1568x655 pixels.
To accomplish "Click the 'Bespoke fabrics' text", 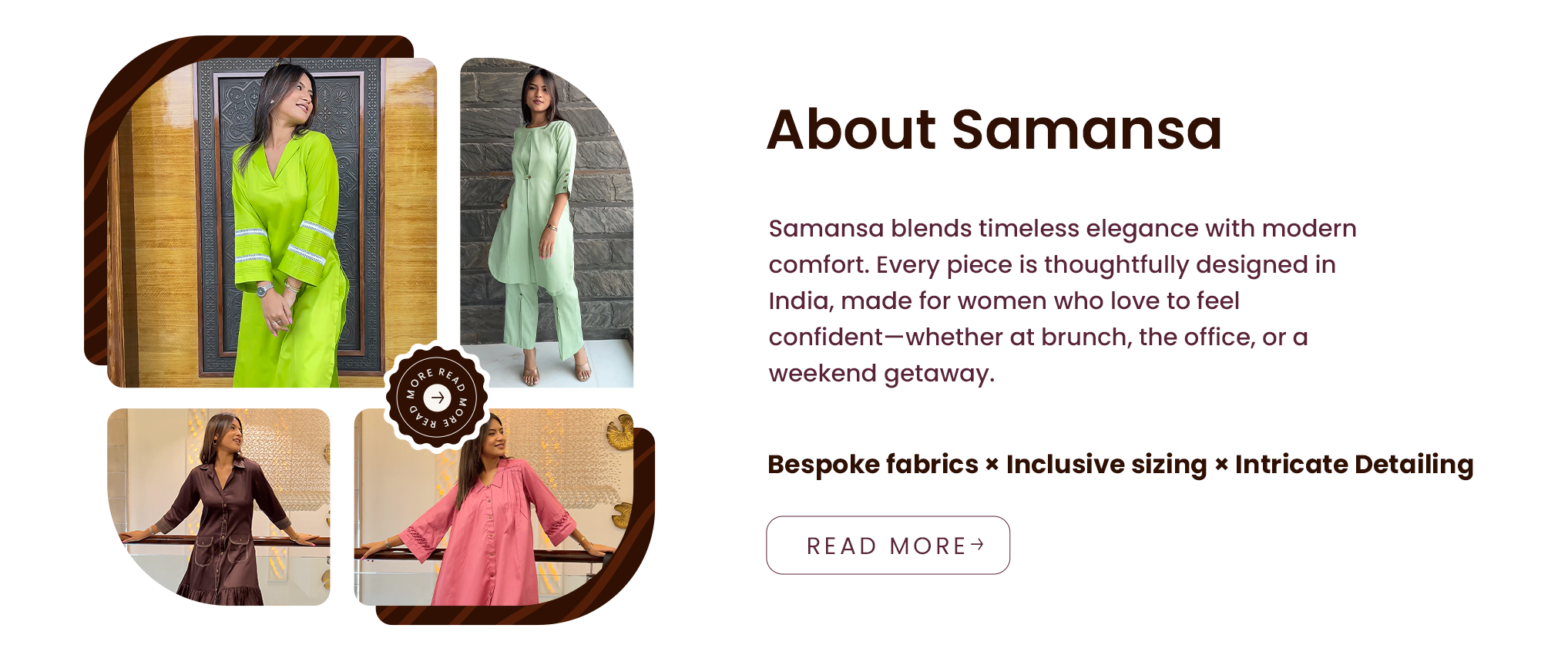I will tap(873, 465).
